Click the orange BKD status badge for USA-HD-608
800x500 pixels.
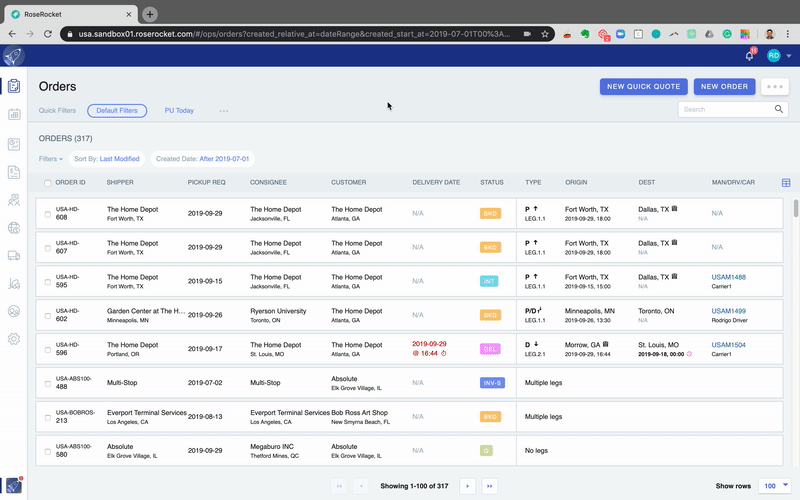pos(490,213)
